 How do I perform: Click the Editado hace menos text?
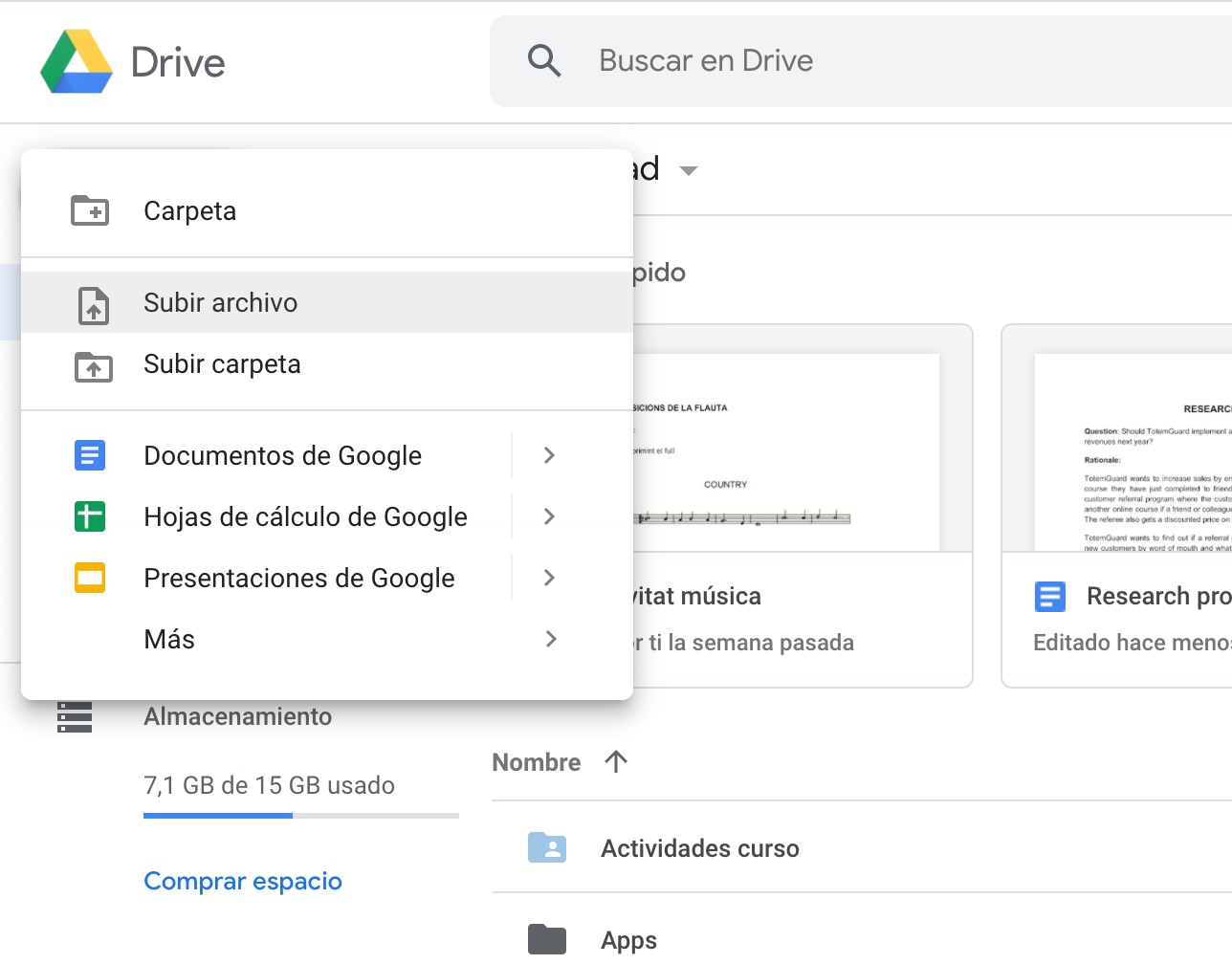tap(1132, 643)
